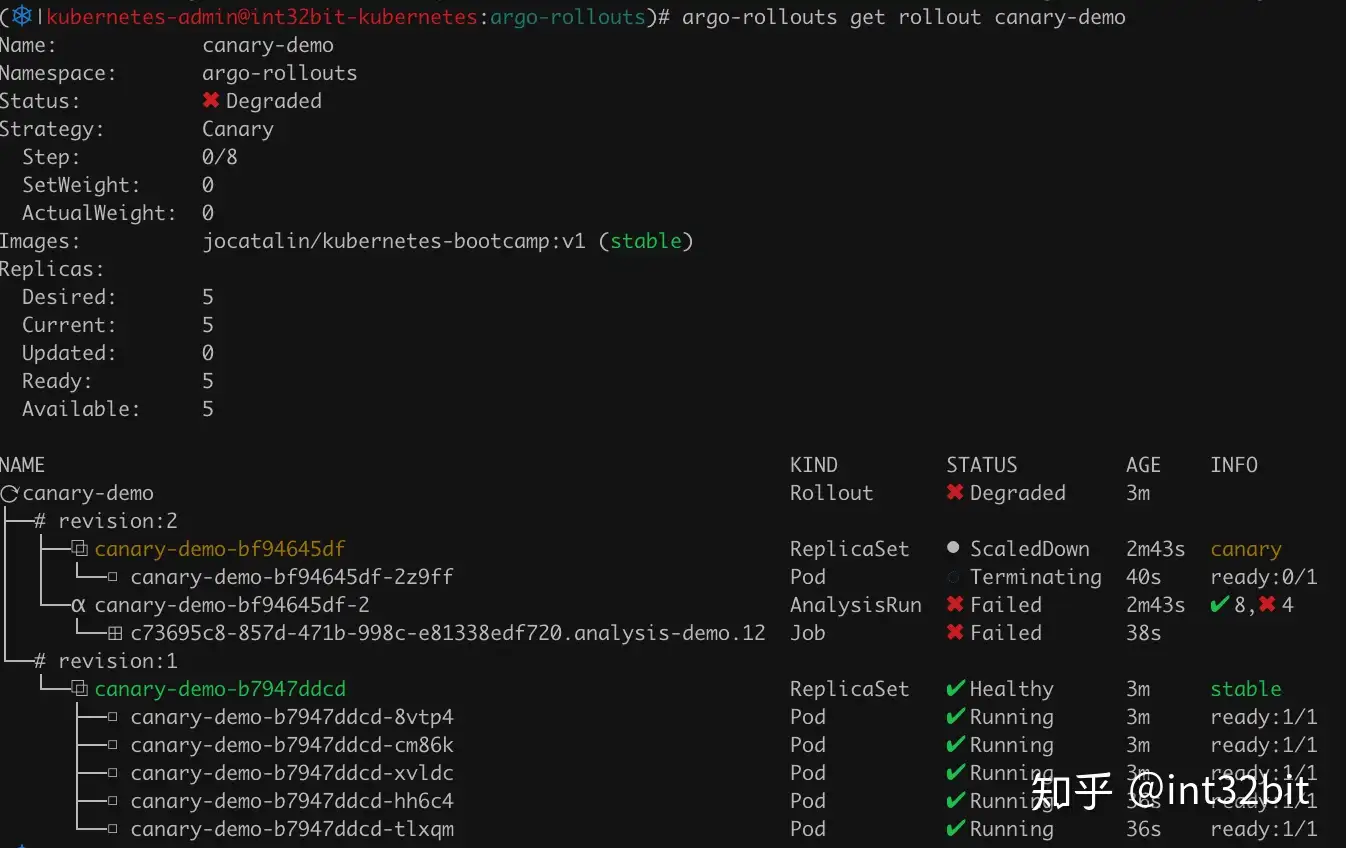
Task: Click the red X next to Degraded status
Action: coord(211,101)
